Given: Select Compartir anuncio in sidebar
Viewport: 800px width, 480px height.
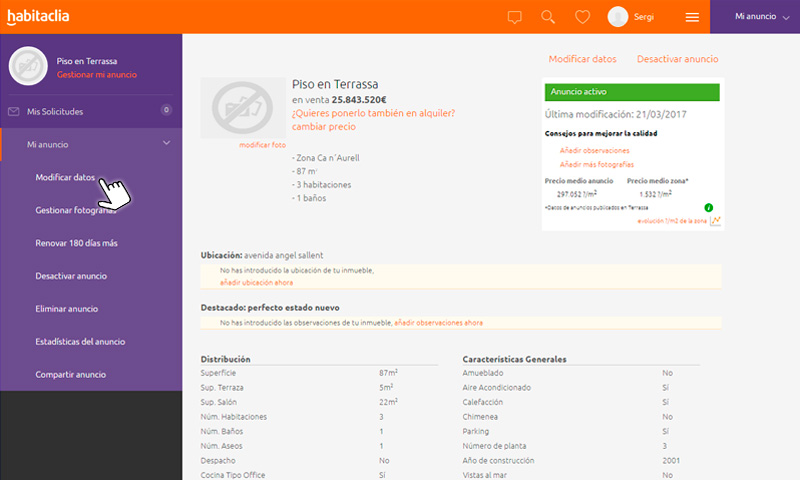Looking at the screenshot, I should click(70, 375).
